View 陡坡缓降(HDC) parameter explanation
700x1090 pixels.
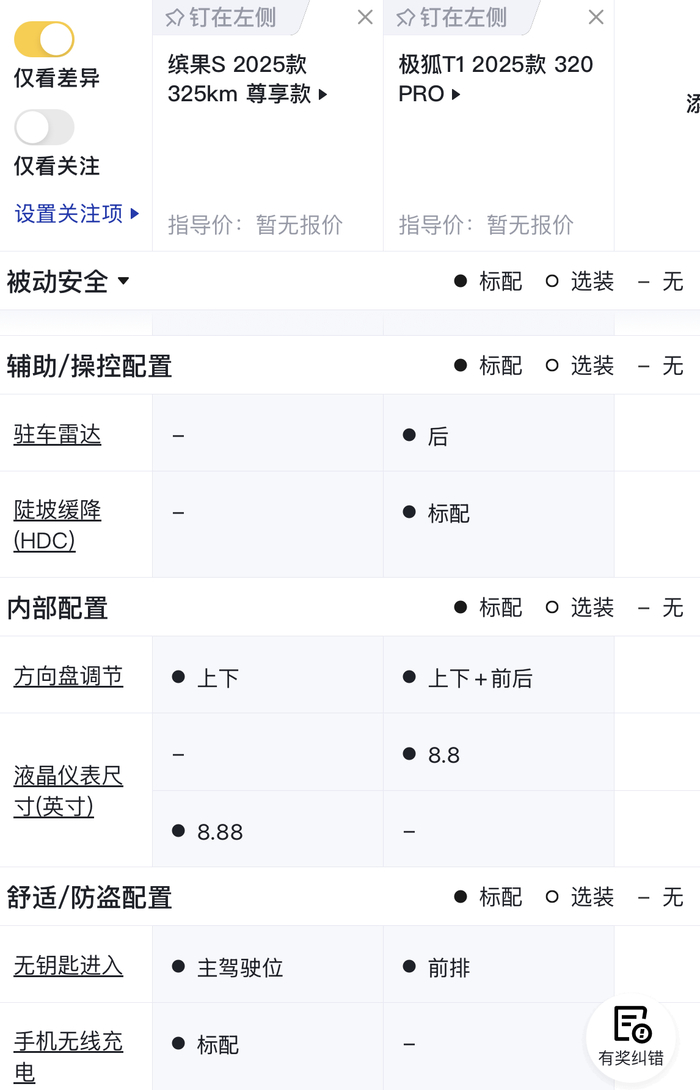57,525
